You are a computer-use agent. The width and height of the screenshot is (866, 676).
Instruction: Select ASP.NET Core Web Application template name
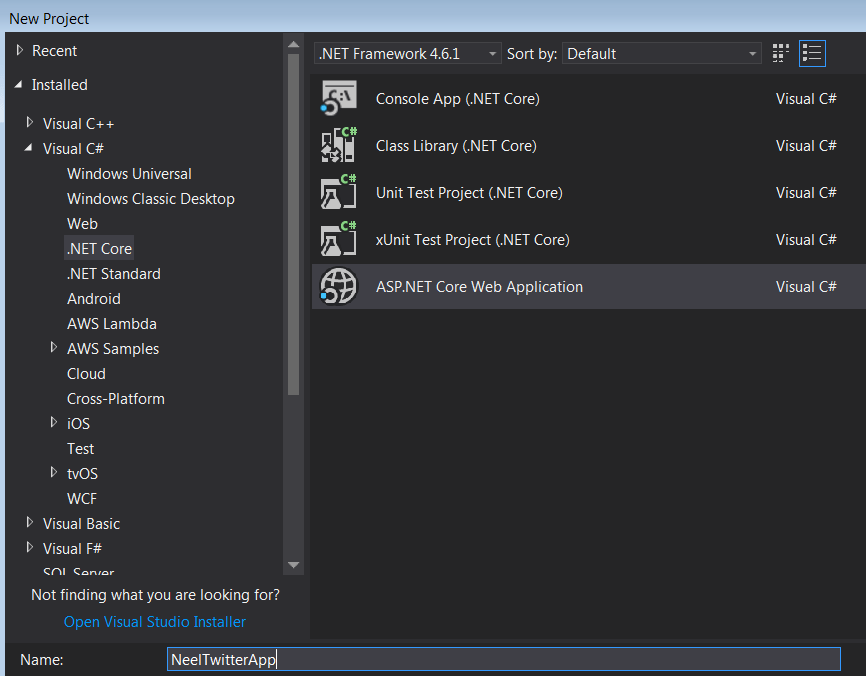479,287
